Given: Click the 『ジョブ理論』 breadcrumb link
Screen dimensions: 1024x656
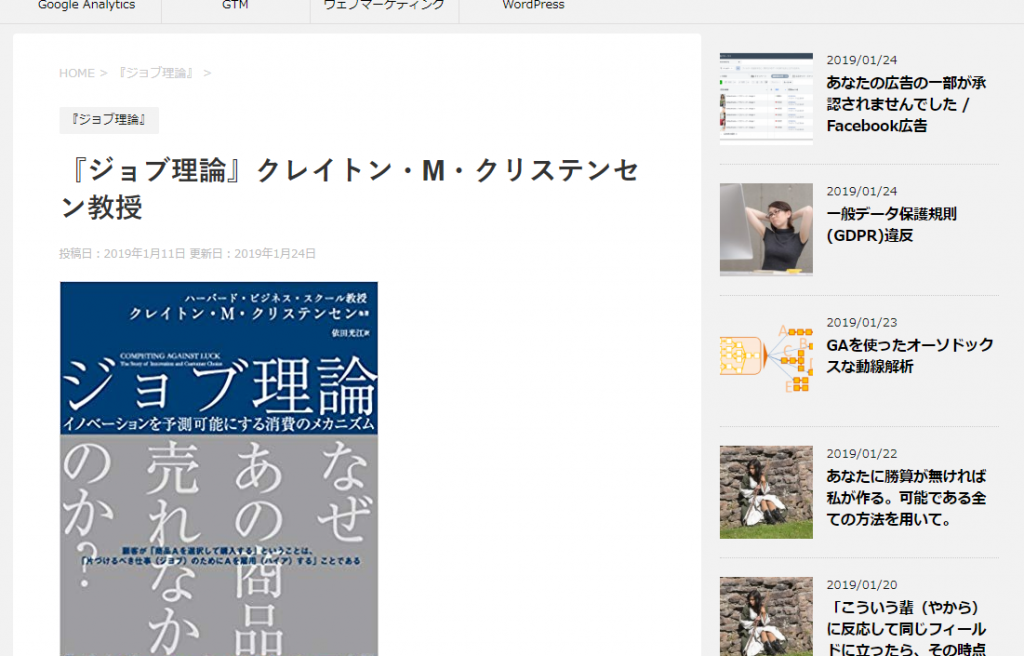Looking at the screenshot, I should click(x=155, y=73).
